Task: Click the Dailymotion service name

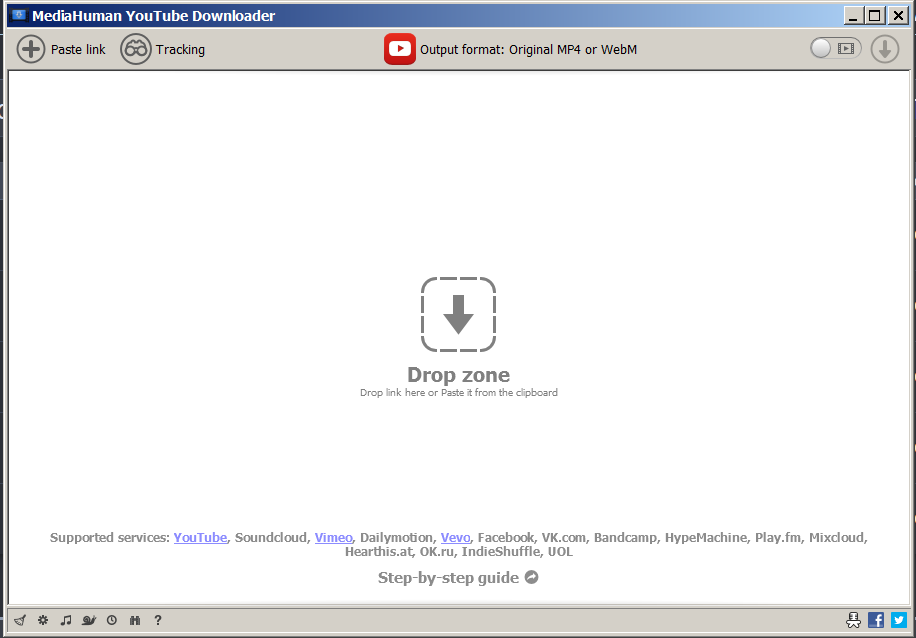Action: [396, 538]
